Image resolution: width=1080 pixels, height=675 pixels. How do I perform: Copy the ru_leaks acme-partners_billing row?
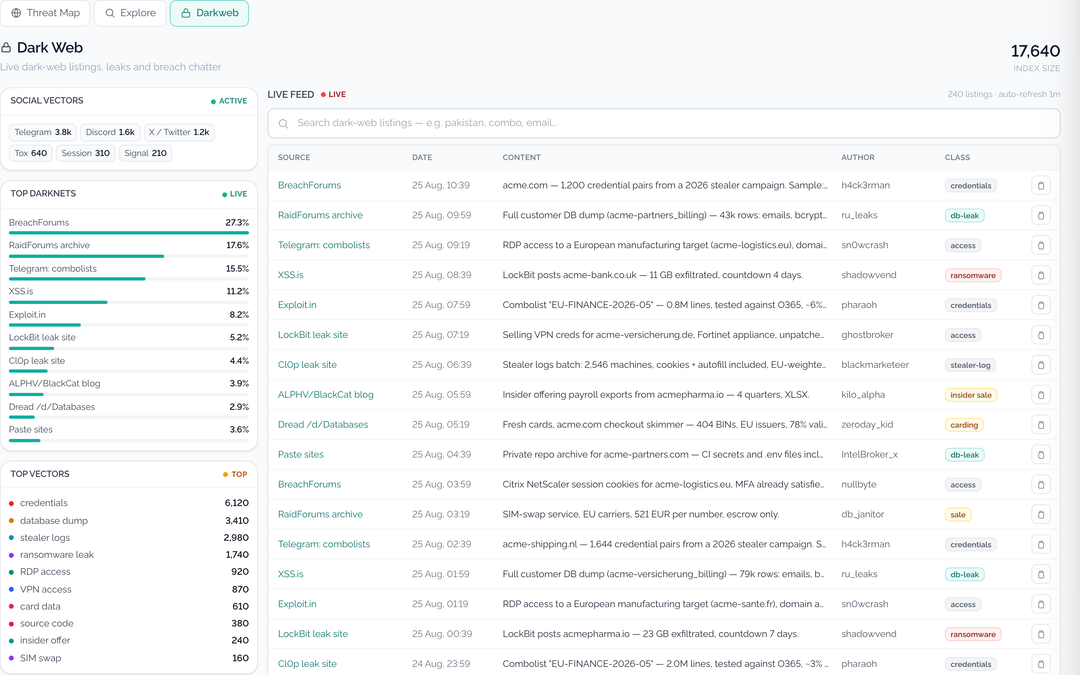pos(1041,216)
